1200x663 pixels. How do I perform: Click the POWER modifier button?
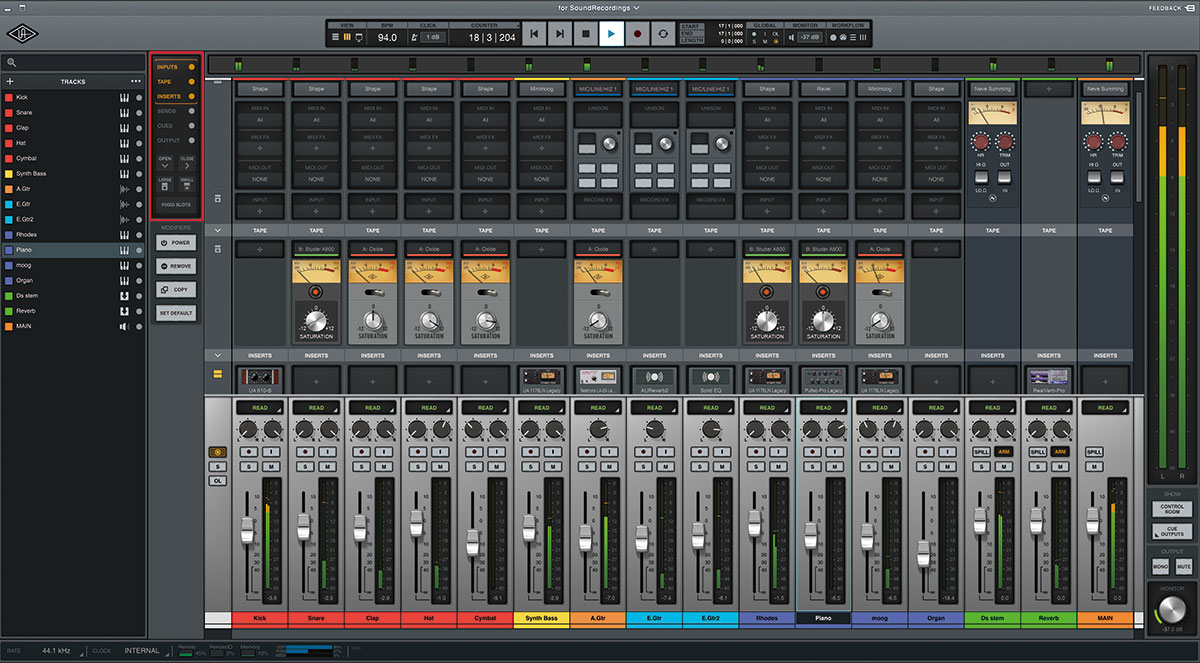click(176, 243)
